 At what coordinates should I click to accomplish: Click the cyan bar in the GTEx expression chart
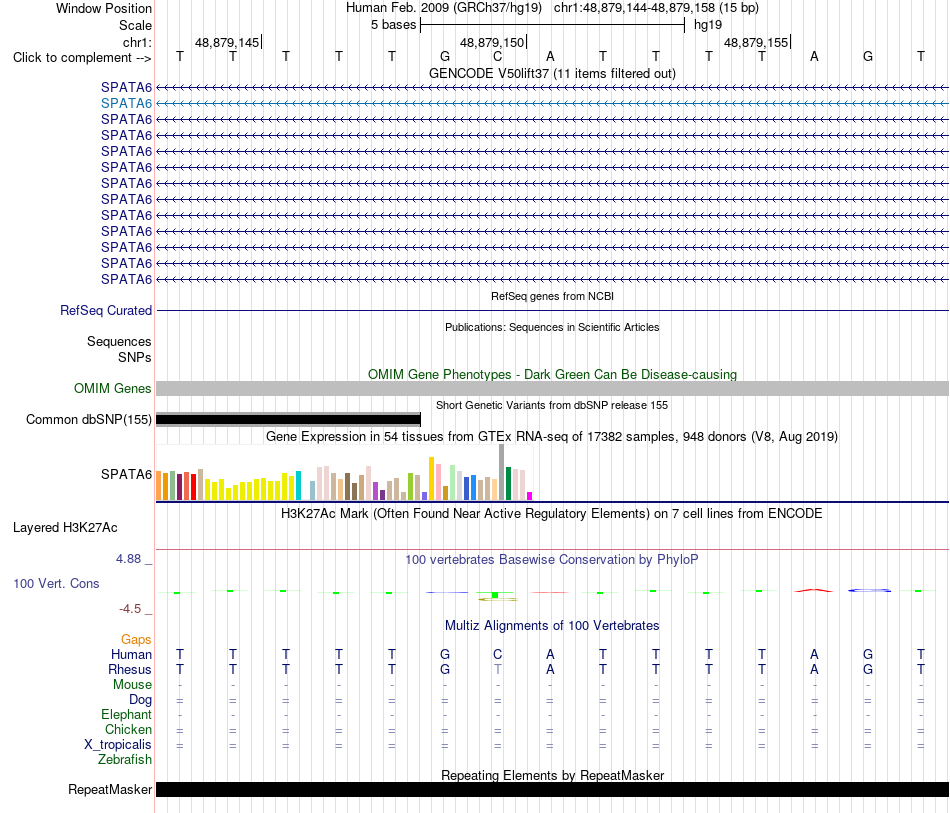coord(298,485)
